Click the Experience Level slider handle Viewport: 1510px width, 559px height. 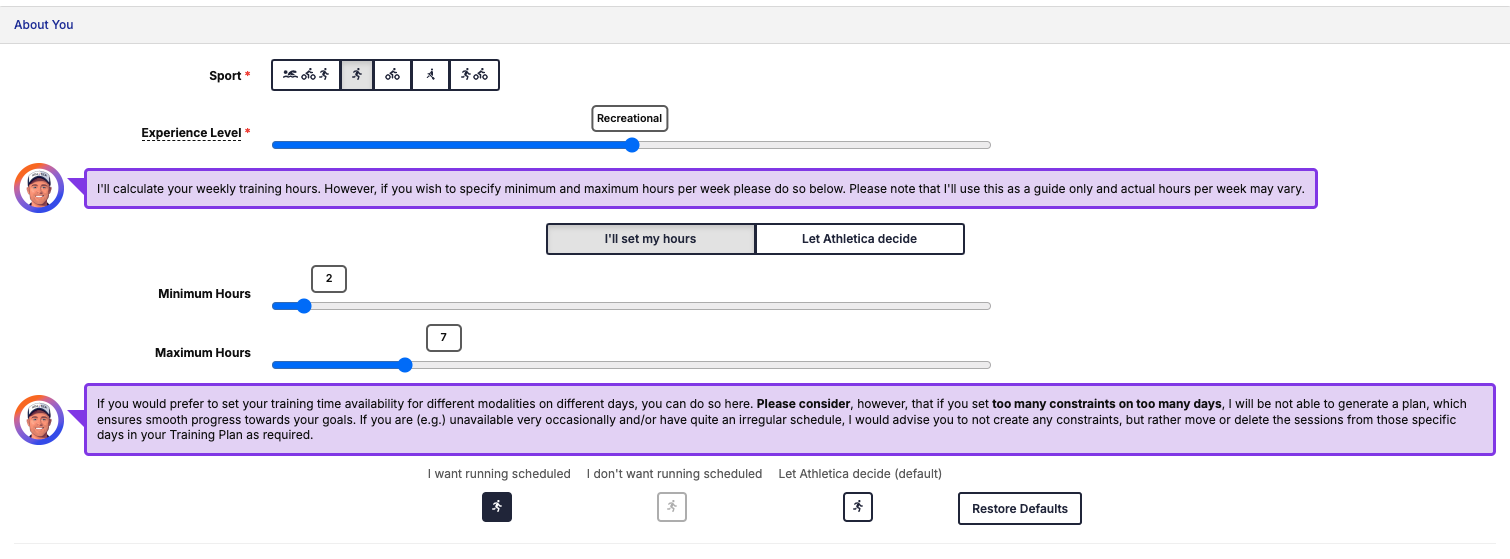coord(632,145)
